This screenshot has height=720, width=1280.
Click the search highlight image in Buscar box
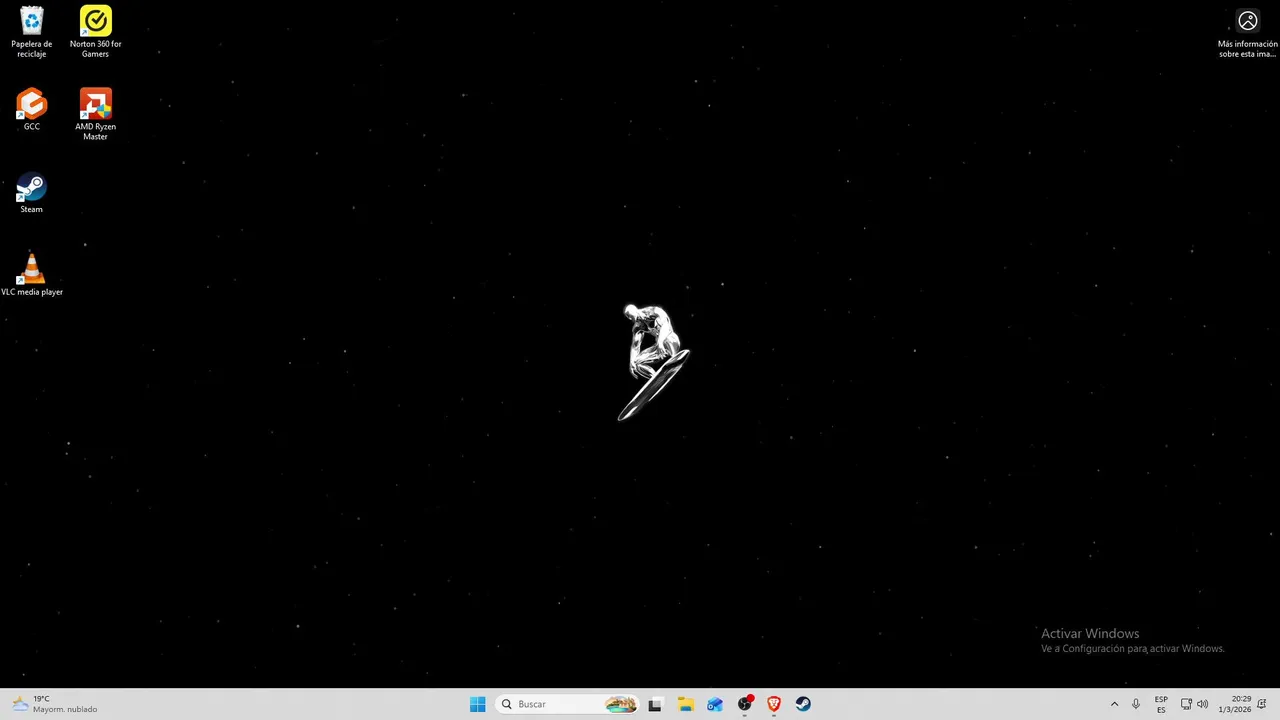[x=621, y=704]
